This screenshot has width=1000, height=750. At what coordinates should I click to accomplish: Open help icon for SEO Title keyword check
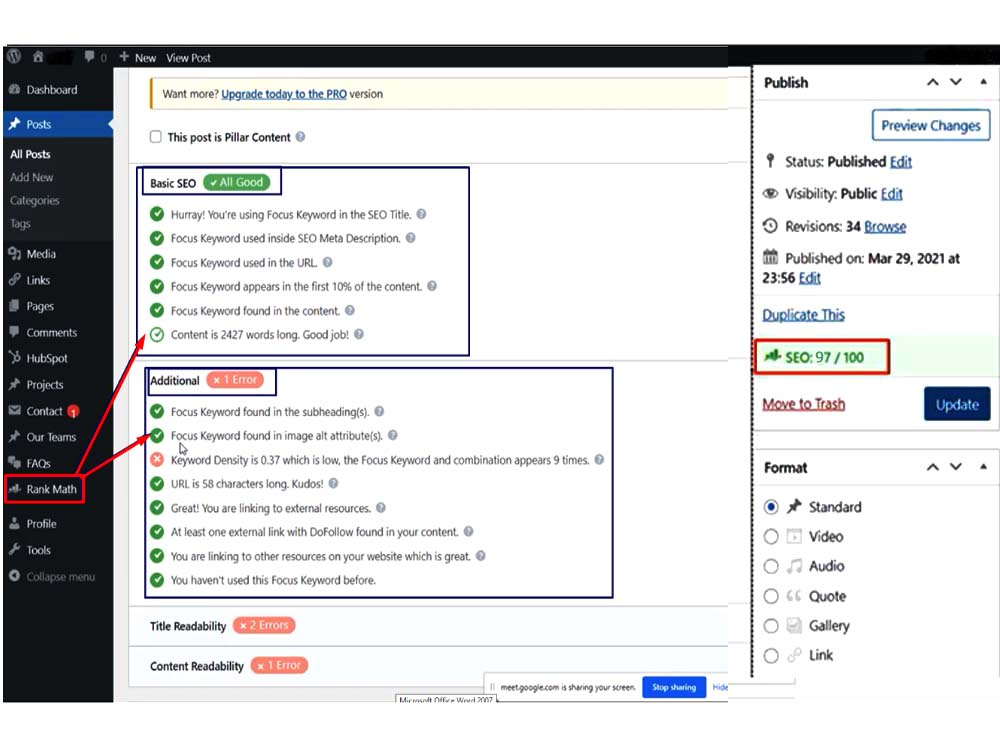(x=422, y=214)
